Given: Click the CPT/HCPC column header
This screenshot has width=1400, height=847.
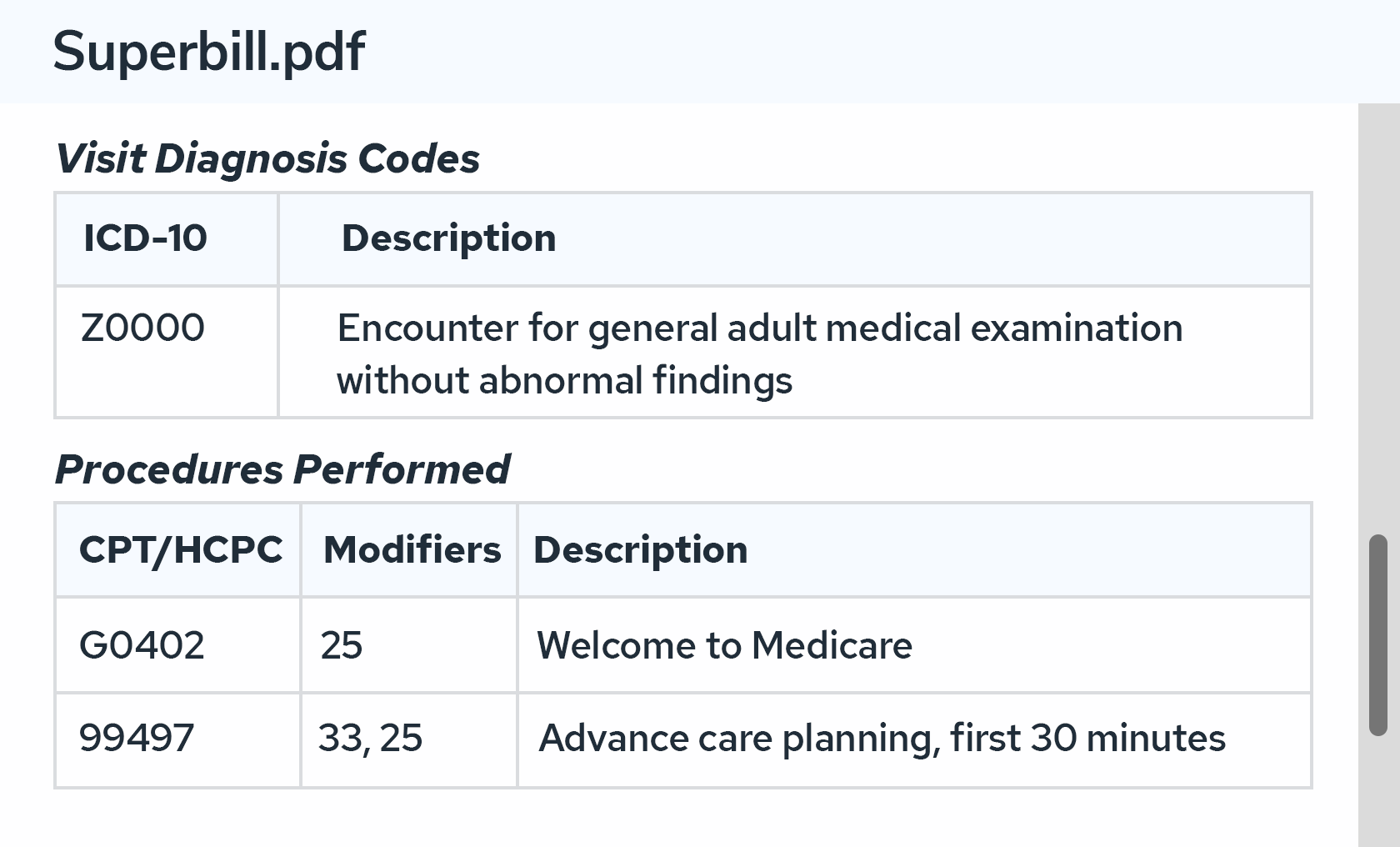Looking at the screenshot, I should (x=181, y=550).
